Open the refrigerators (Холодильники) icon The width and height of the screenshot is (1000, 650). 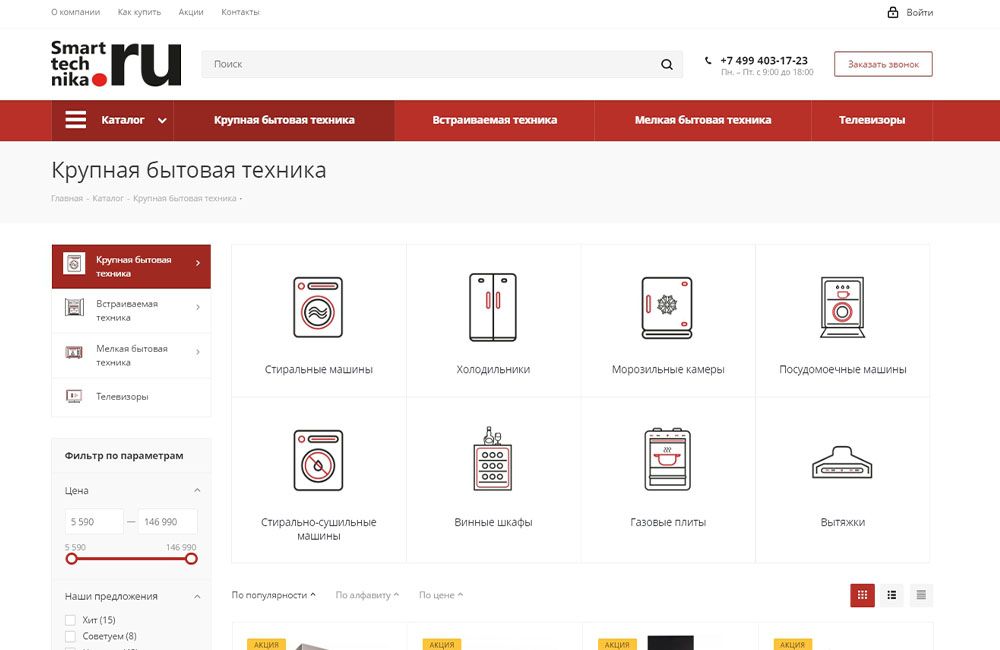[x=493, y=307]
